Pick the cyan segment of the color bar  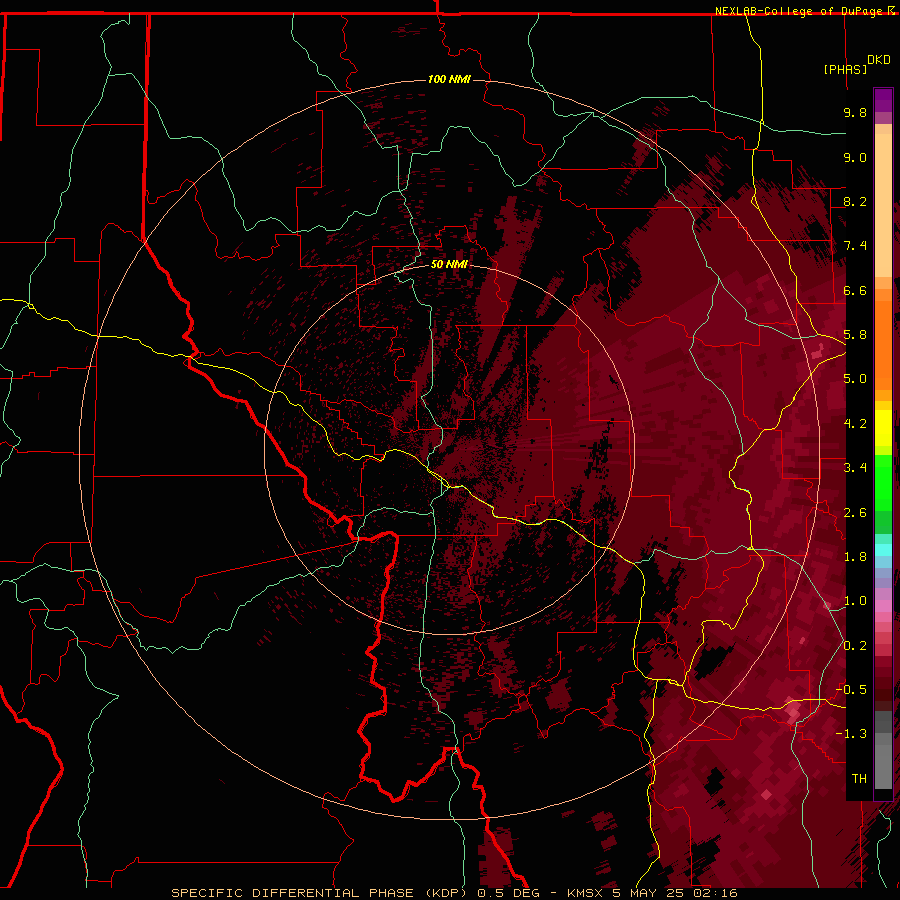(883, 550)
